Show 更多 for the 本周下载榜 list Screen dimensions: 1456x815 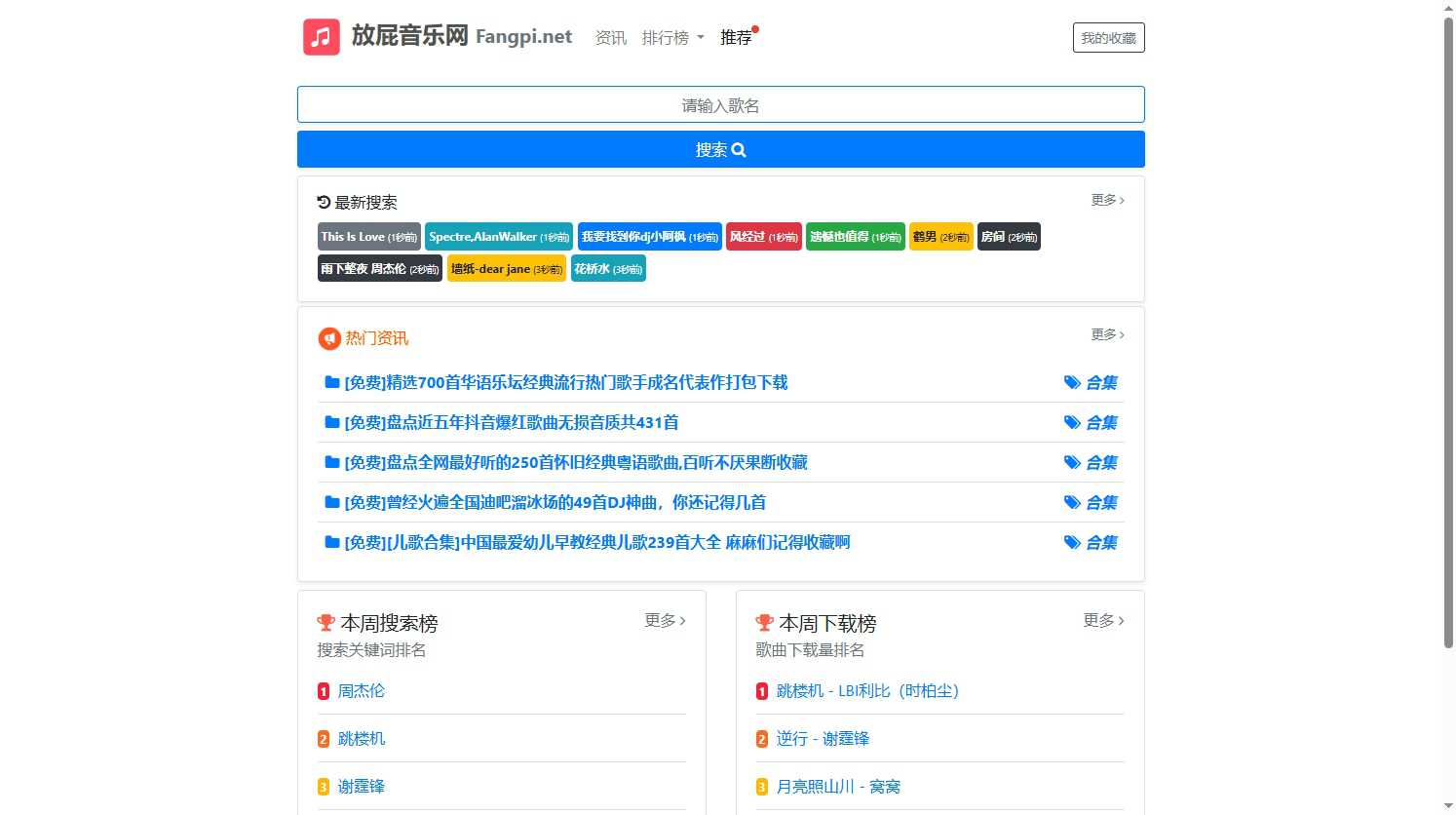[1103, 620]
